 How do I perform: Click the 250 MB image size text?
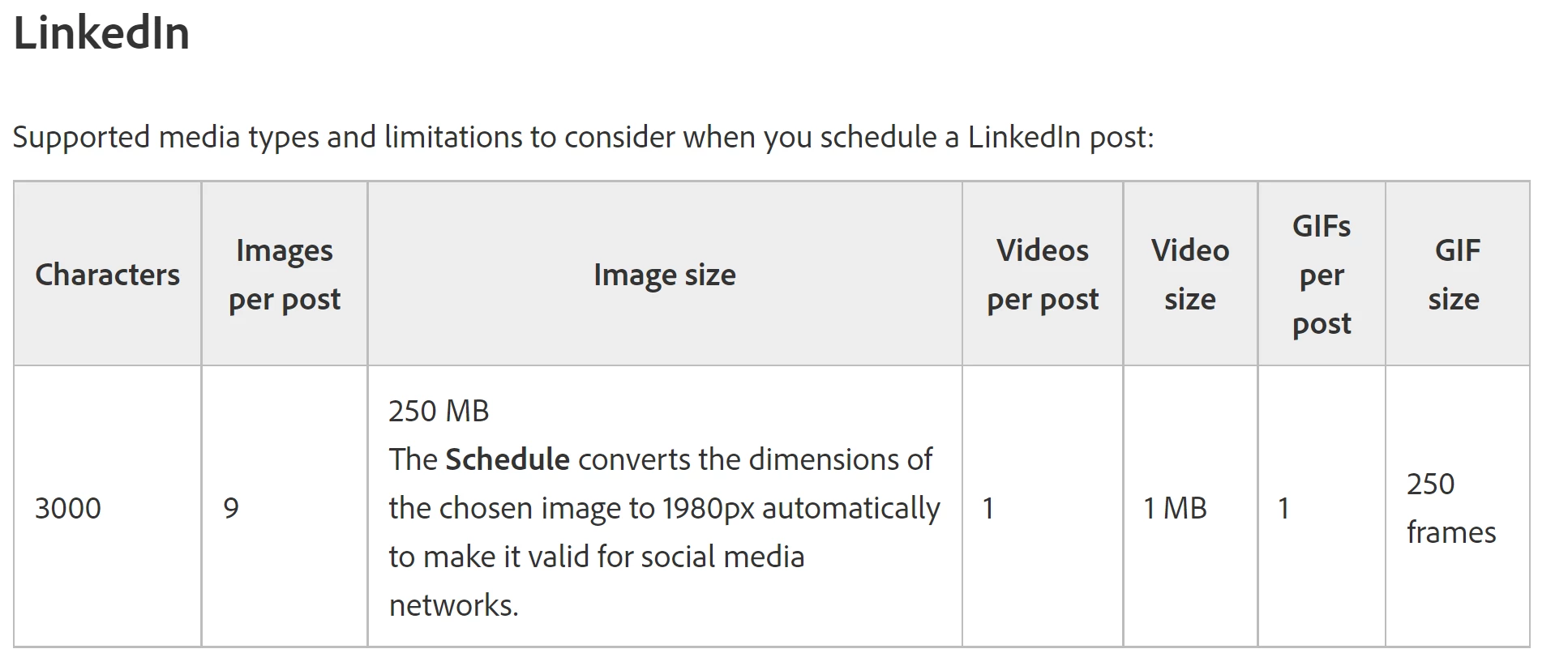439,411
